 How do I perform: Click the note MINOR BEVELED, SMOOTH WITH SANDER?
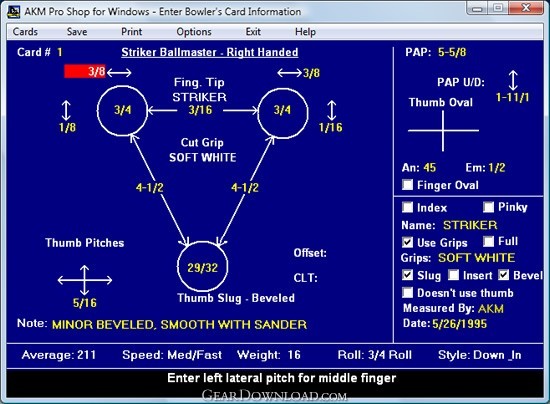pyautogui.click(x=179, y=324)
